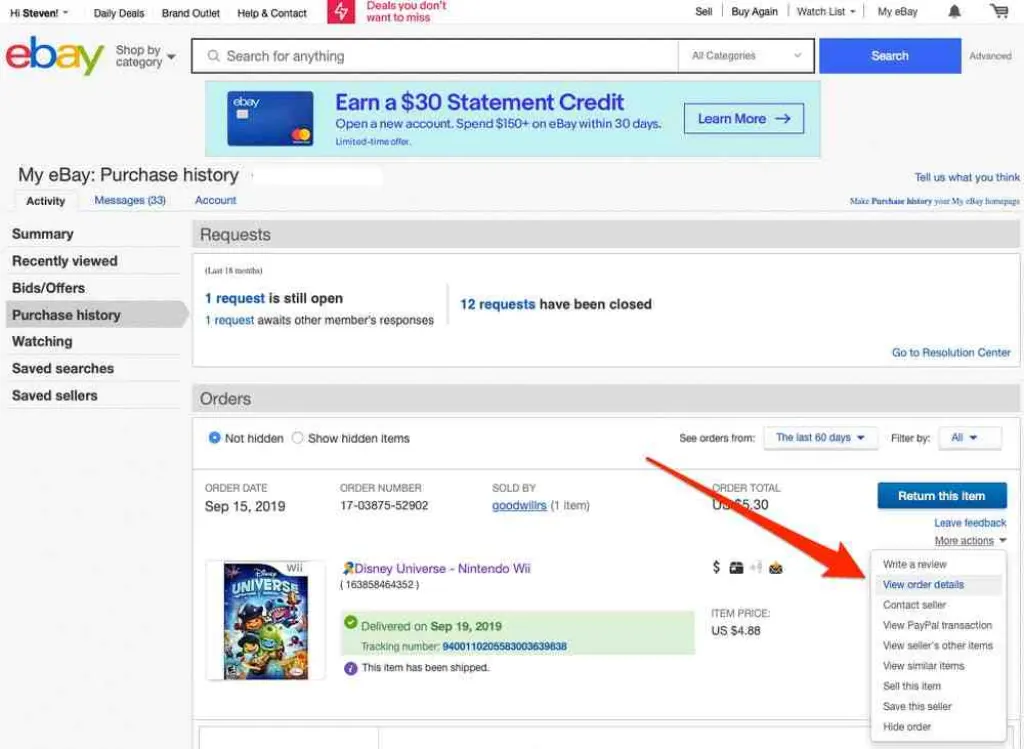This screenshot has height=749, width=1024.
Task: Open the Tell us what you think link
Action: pyautogui.click(x=967, y=177)
